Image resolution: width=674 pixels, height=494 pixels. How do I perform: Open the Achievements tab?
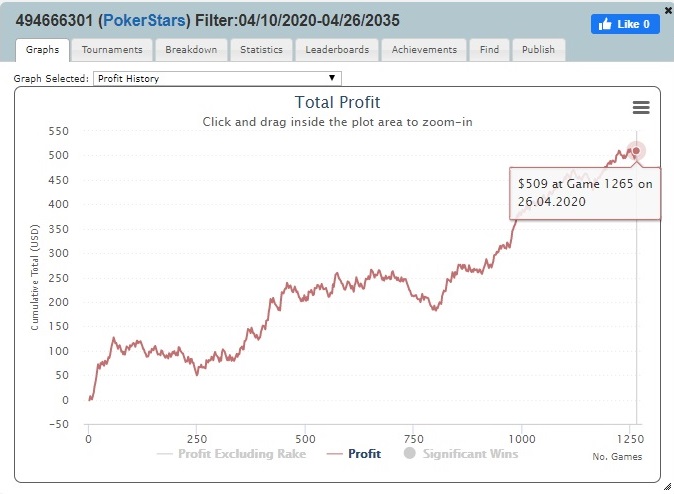[424, 50]
